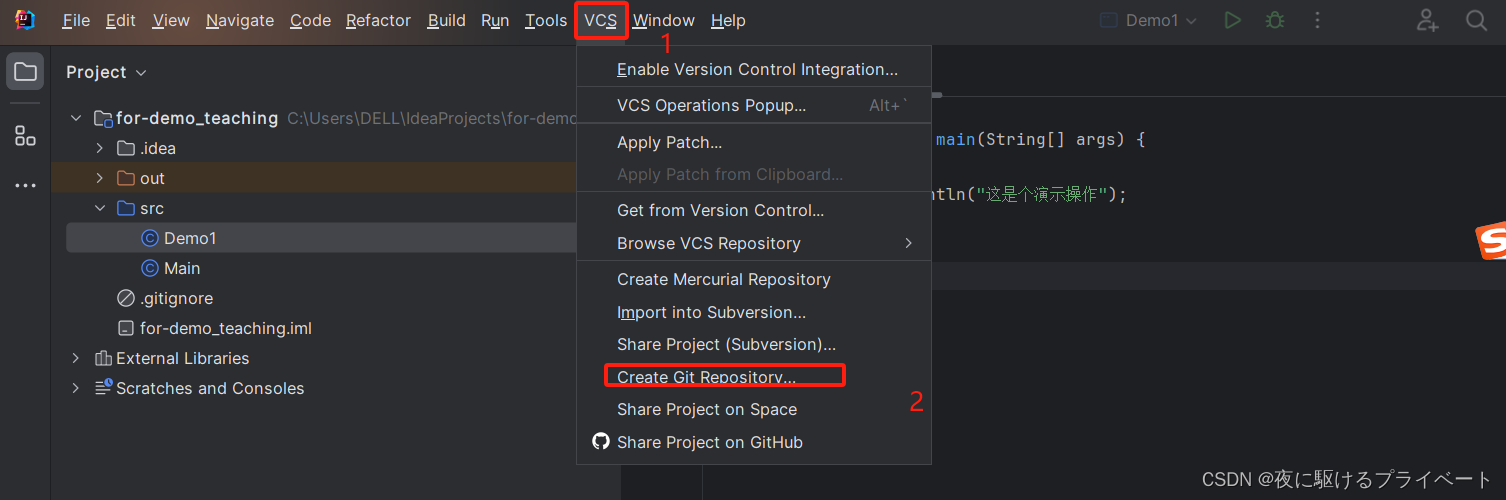Click main(String[] args) in editor

1029,140
